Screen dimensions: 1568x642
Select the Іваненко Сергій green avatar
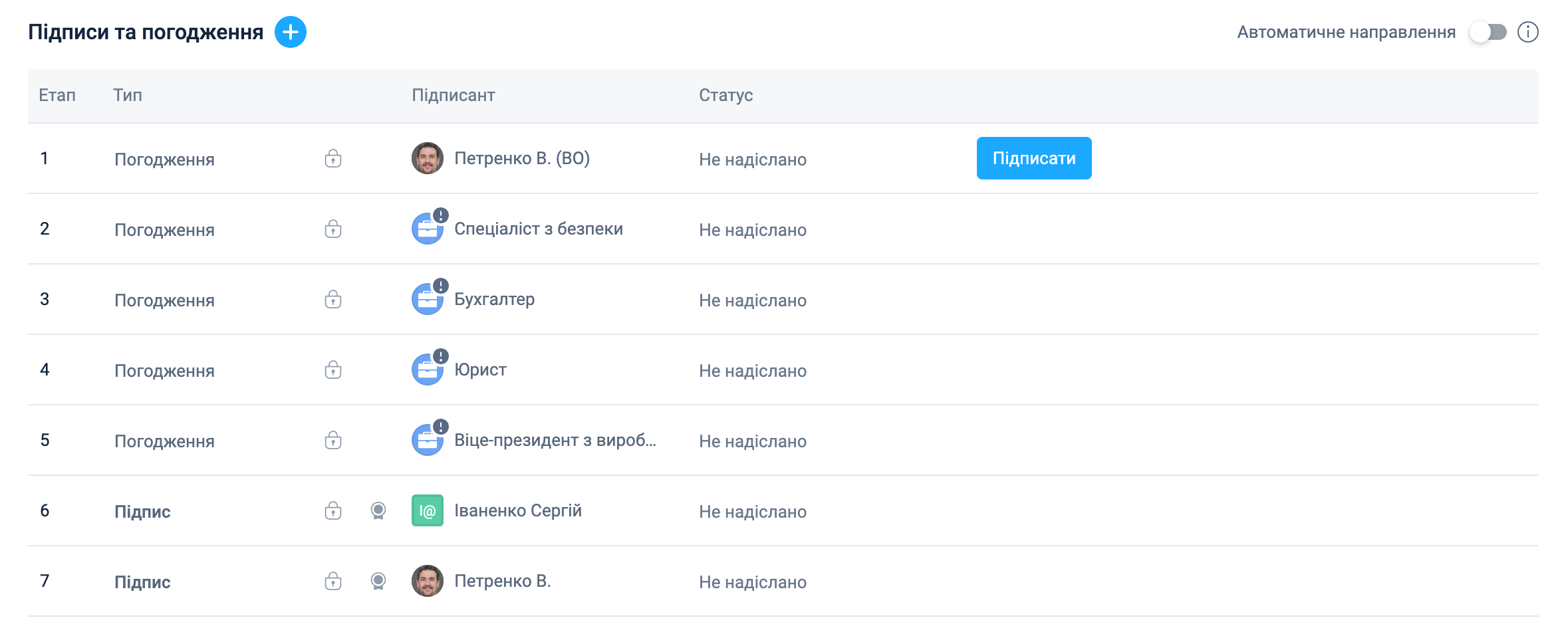428,510
